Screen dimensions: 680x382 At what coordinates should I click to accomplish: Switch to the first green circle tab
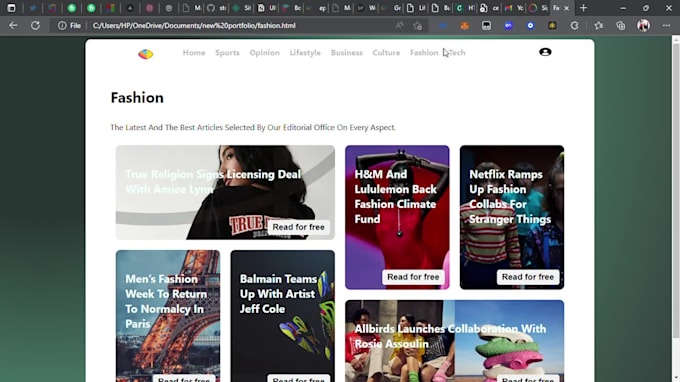[x=72, y=8]
